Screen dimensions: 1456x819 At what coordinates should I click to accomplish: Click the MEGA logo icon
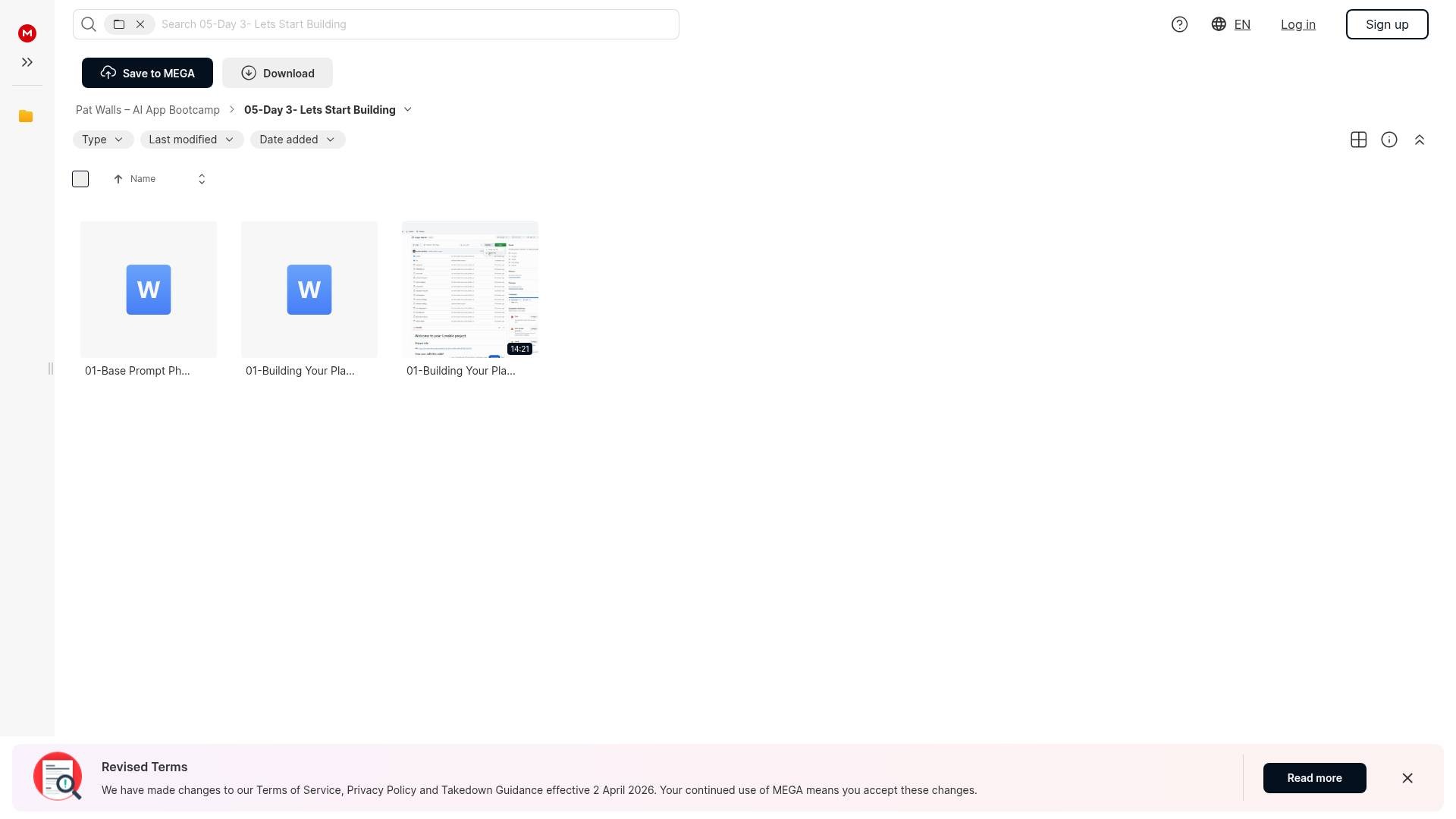coord(27,33)
